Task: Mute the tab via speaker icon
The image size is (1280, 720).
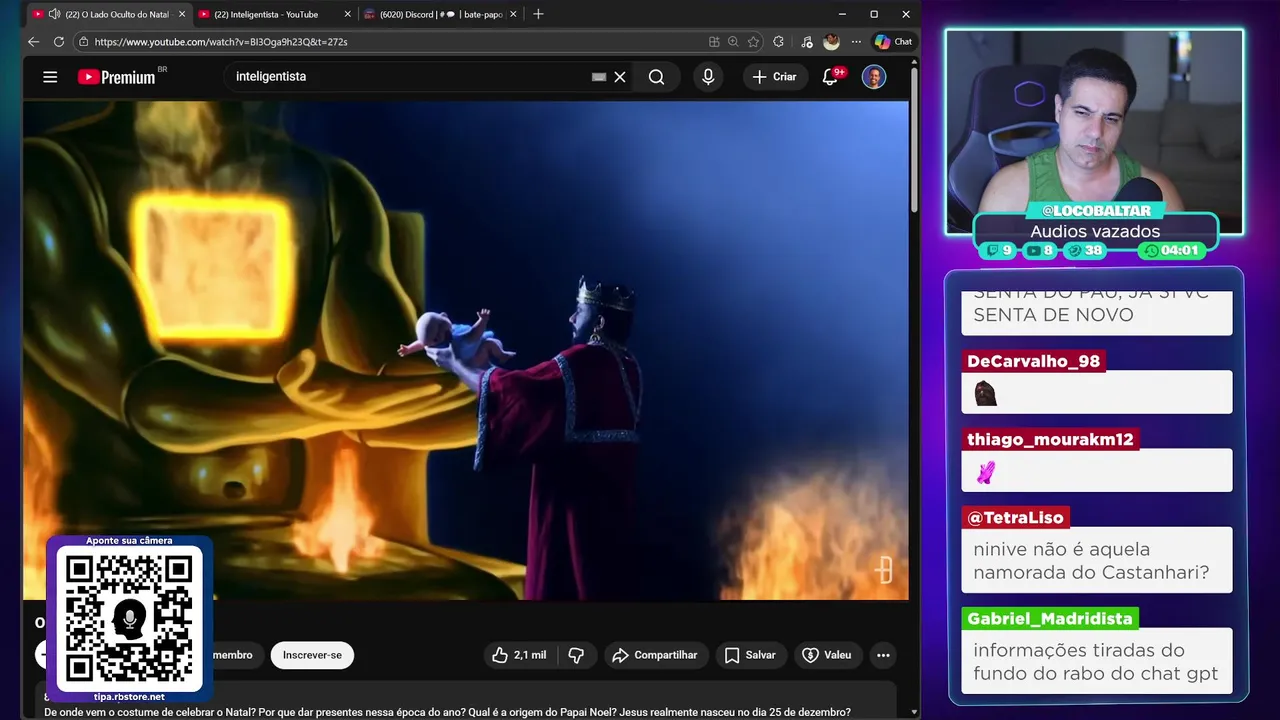Action: click(x=54, y=14)
